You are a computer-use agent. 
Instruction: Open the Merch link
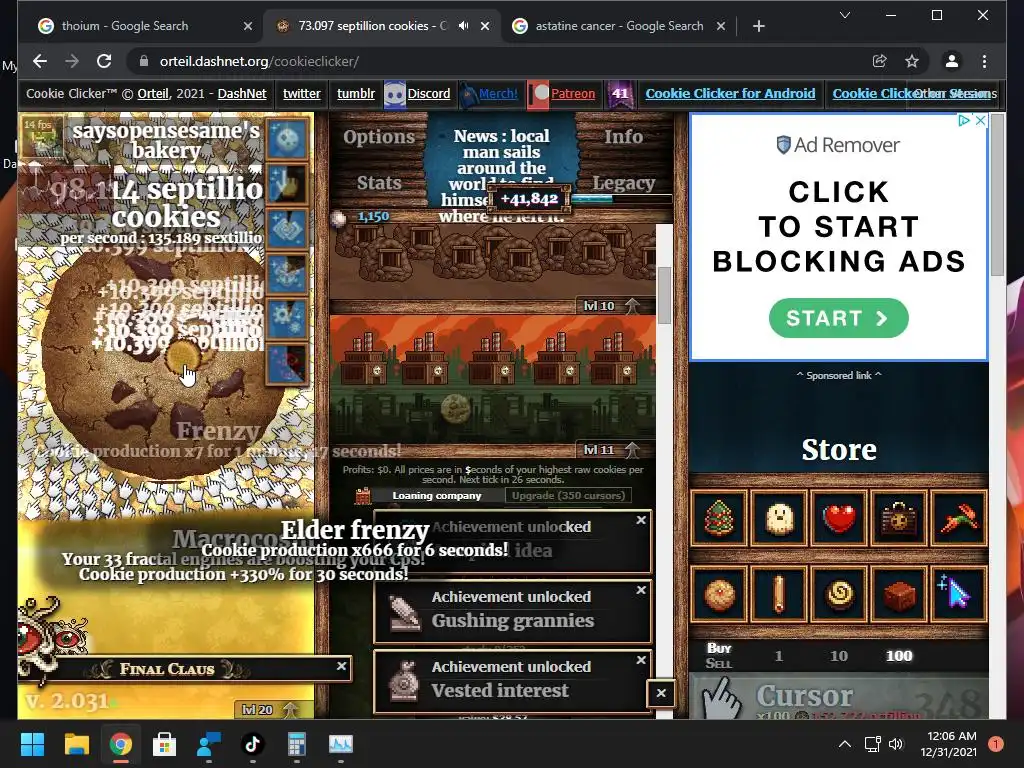pos(498,93)
